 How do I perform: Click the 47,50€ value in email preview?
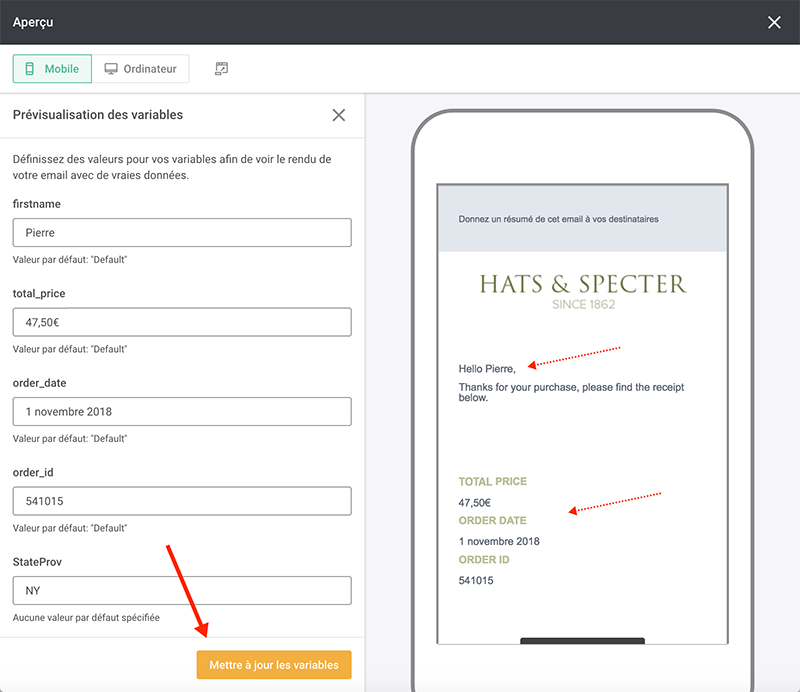click(474, 503)
